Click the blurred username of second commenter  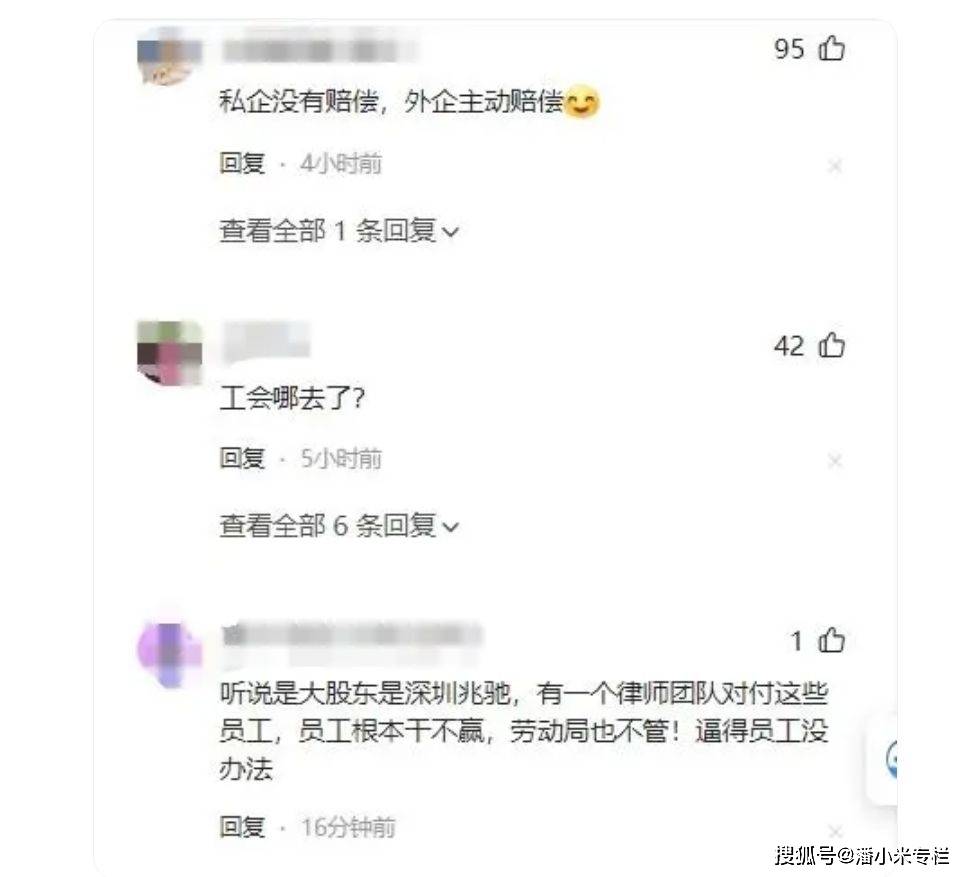[266, 341]
